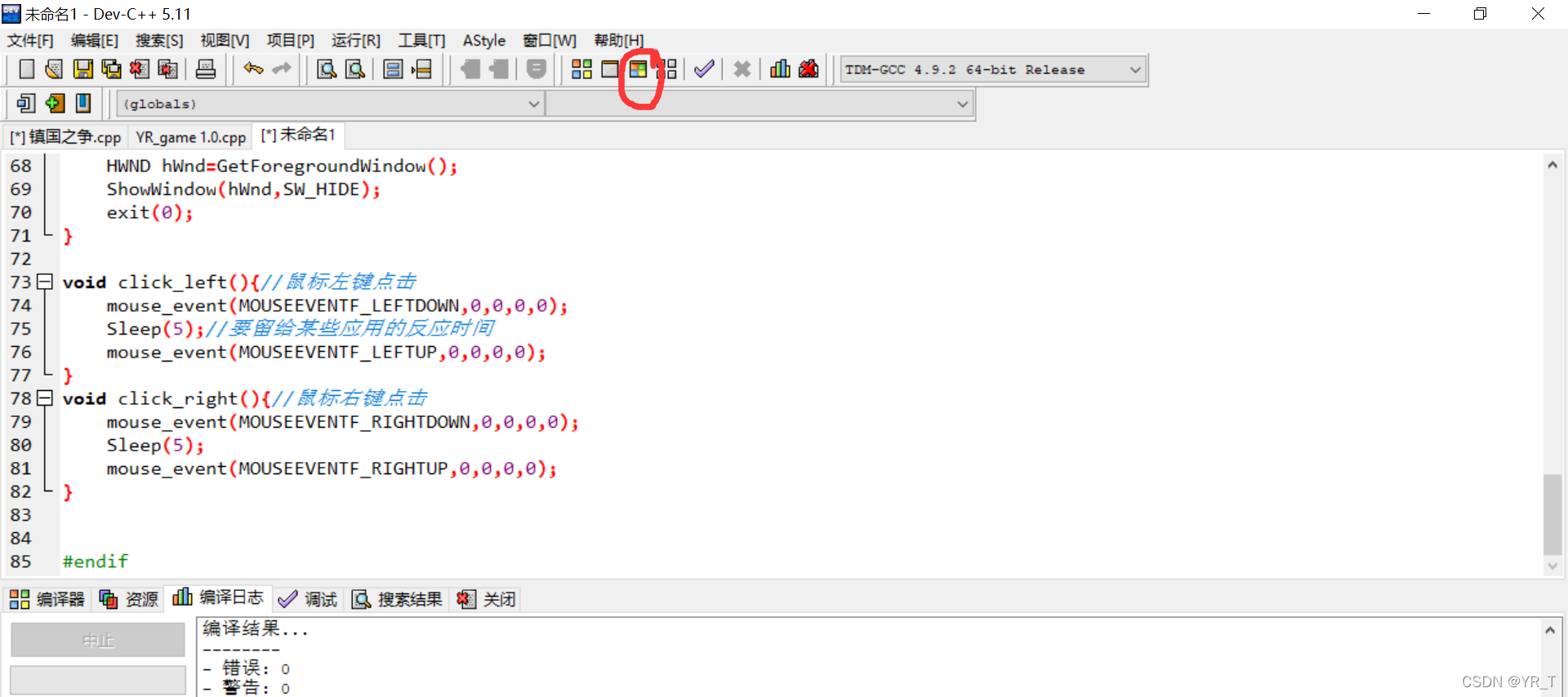Collapse the click_left function fold marker
The height and width of the screenshot is (697, 1568).
coord(45,282)
